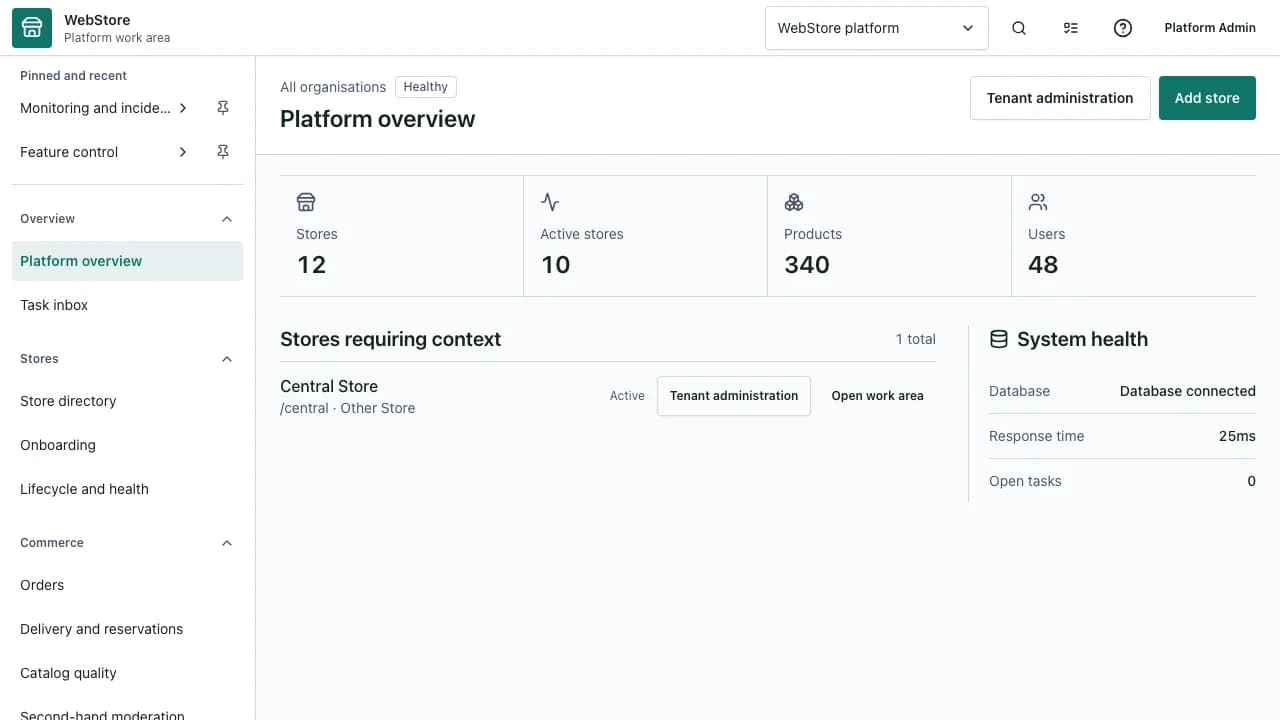Open Delivery and reservations in sidebar
The height and width of the screenshot is (720, 1280).
127,629
